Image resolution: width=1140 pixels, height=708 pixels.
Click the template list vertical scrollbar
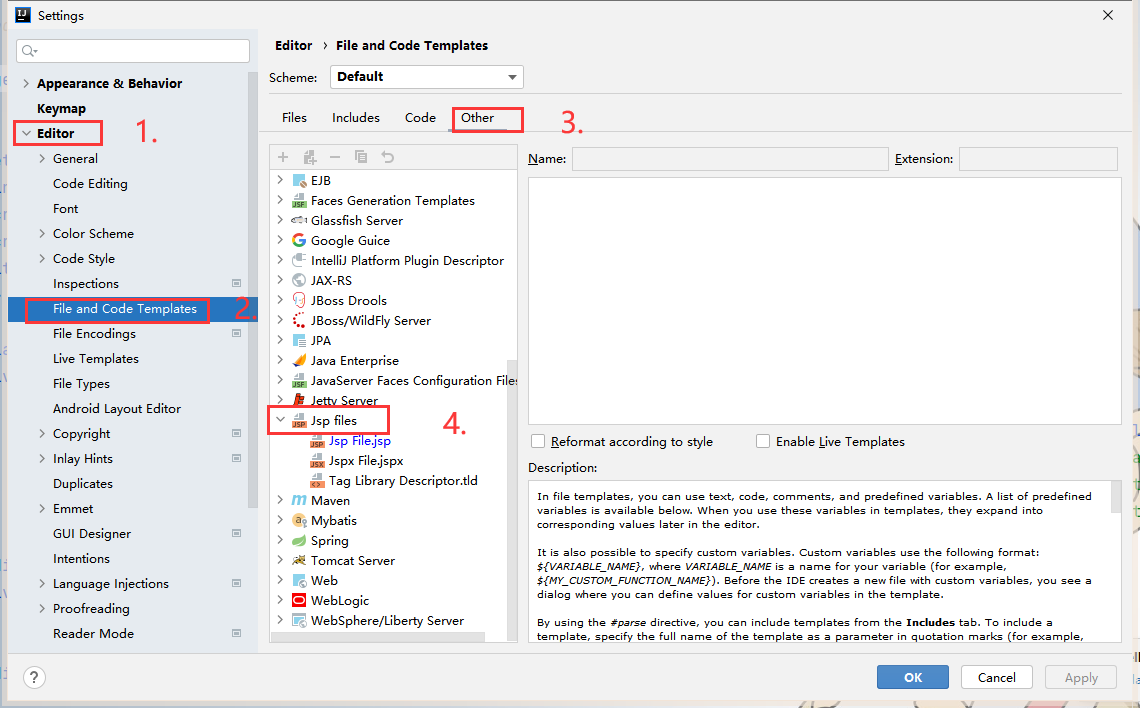[513, 502]
